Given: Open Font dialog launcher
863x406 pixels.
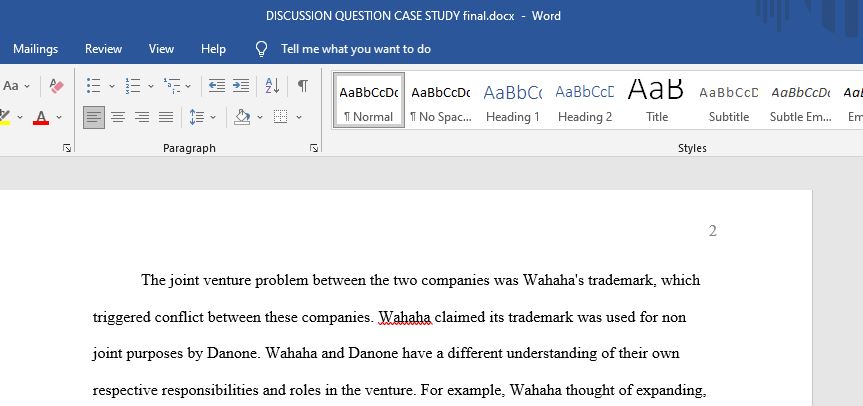Looking at the screenshot, I should [x=67, y=148].
